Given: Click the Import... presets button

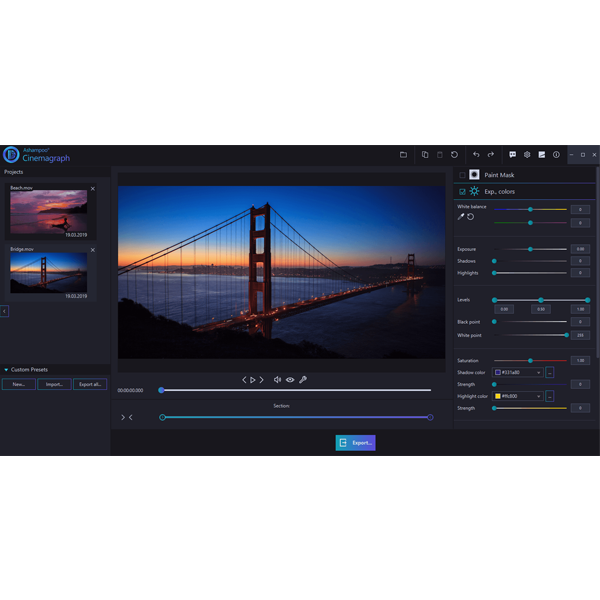Looking at the screenshot, I should coord(54,384).
